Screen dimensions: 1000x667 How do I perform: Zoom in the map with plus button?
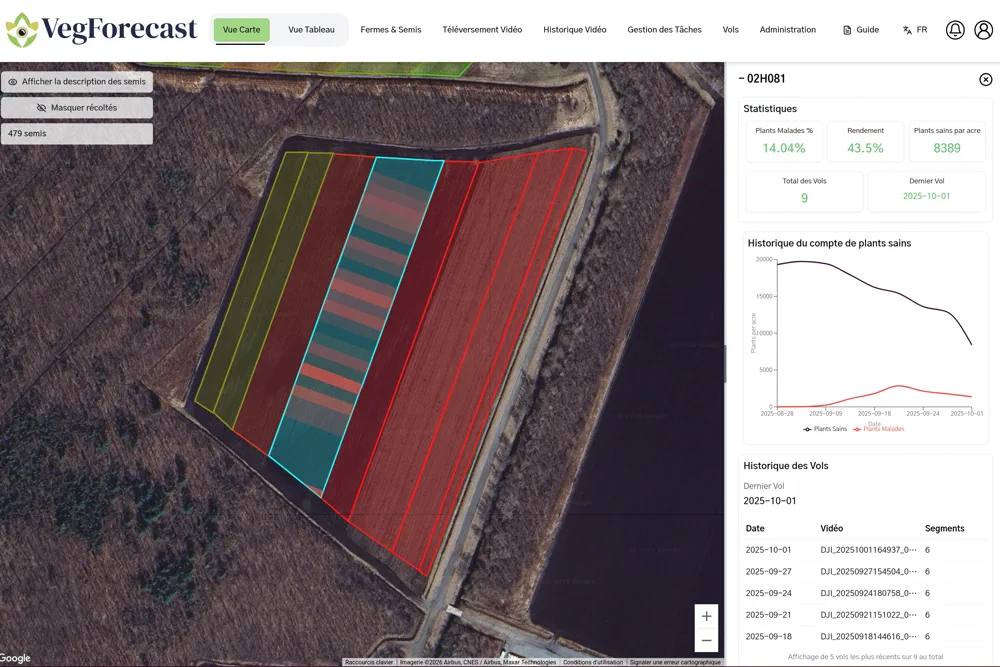706,616
